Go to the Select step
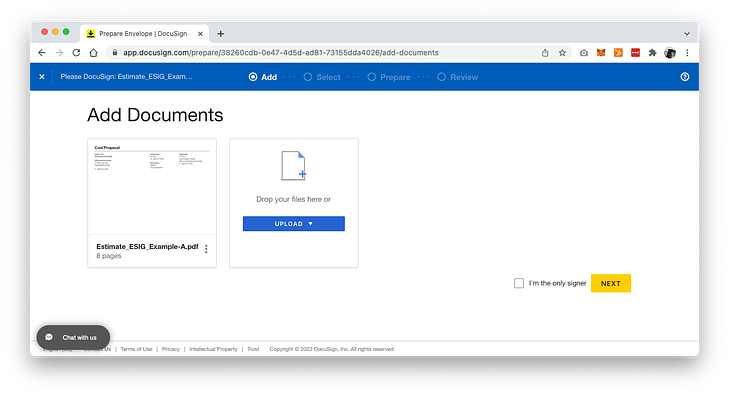 (x=322, y=77)
